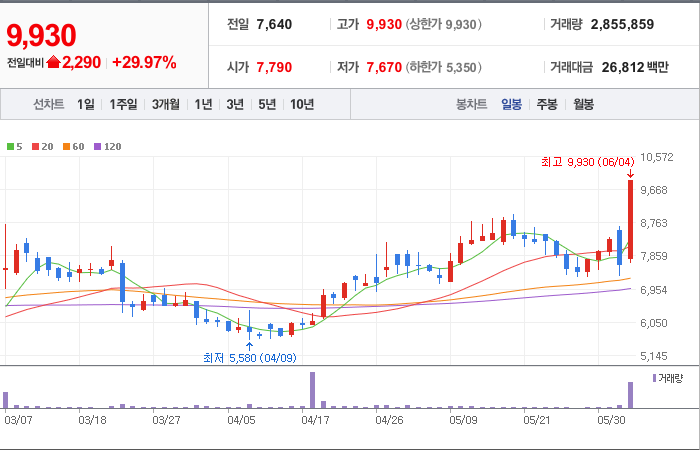Click the 03/18 date axis label
Image resolution: width=700 pixels, height=450 pixels.
[92, 420]
